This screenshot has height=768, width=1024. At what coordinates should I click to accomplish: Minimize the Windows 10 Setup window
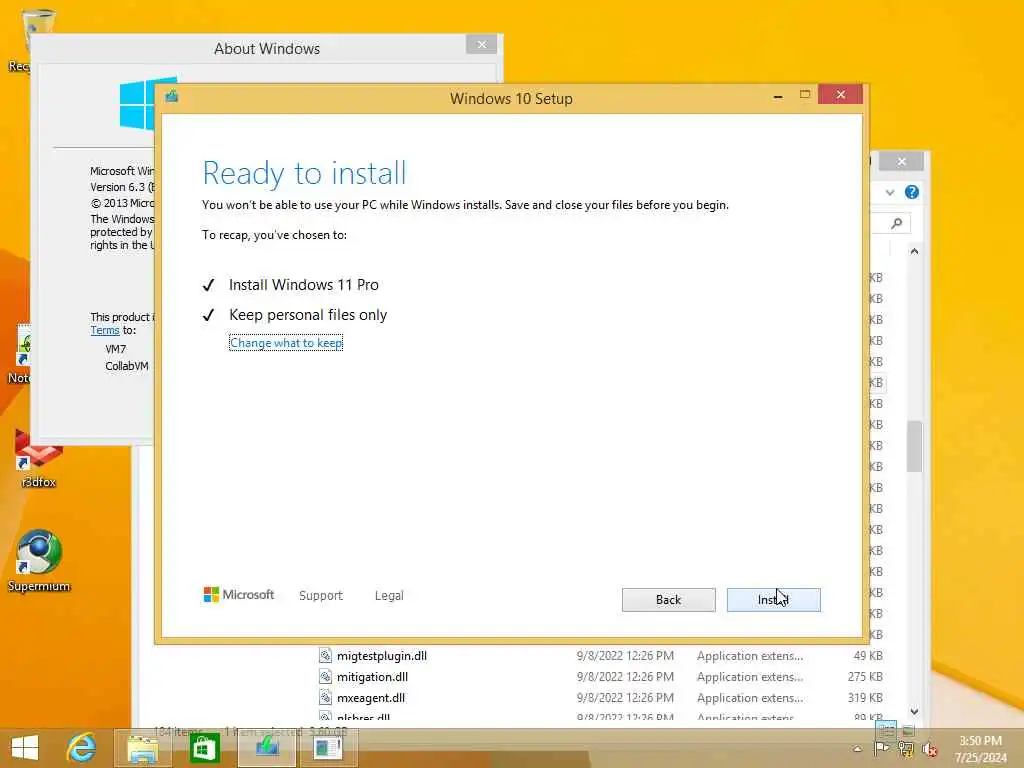[778, 95]
